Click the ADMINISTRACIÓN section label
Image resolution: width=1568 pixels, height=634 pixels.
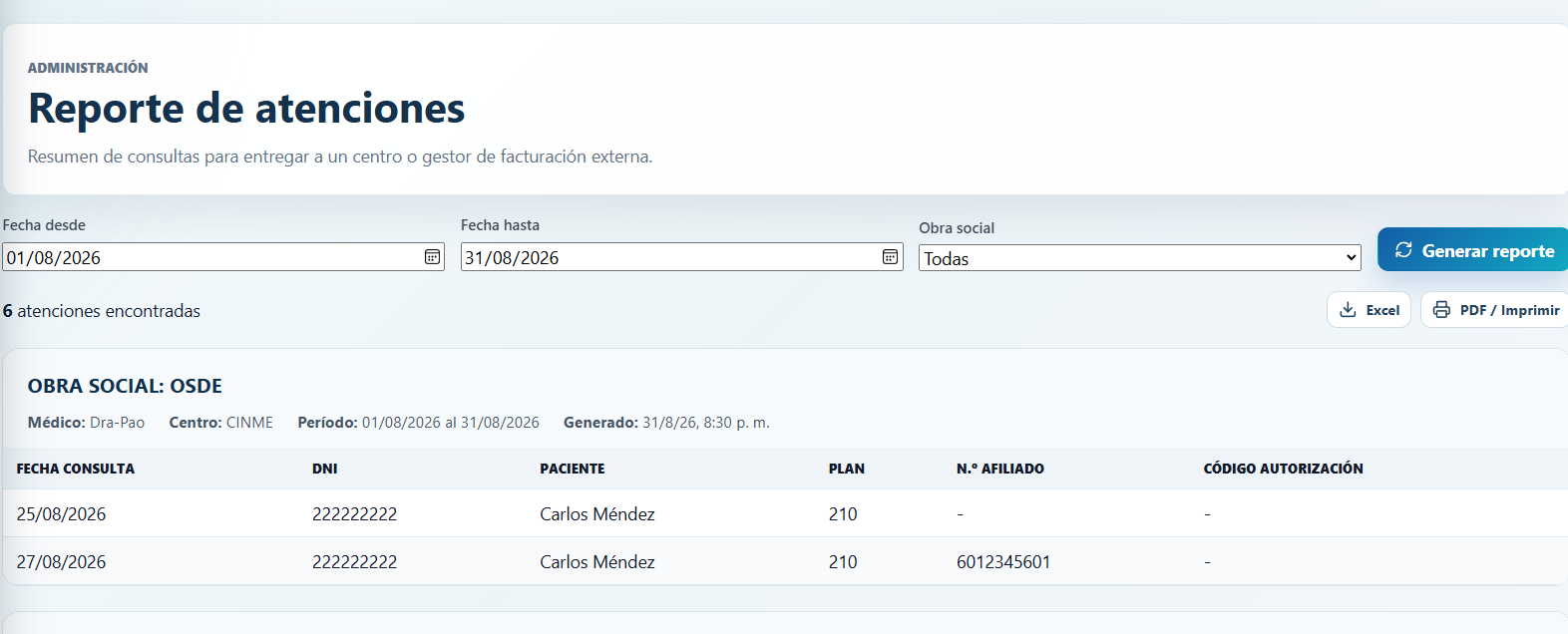88,68
